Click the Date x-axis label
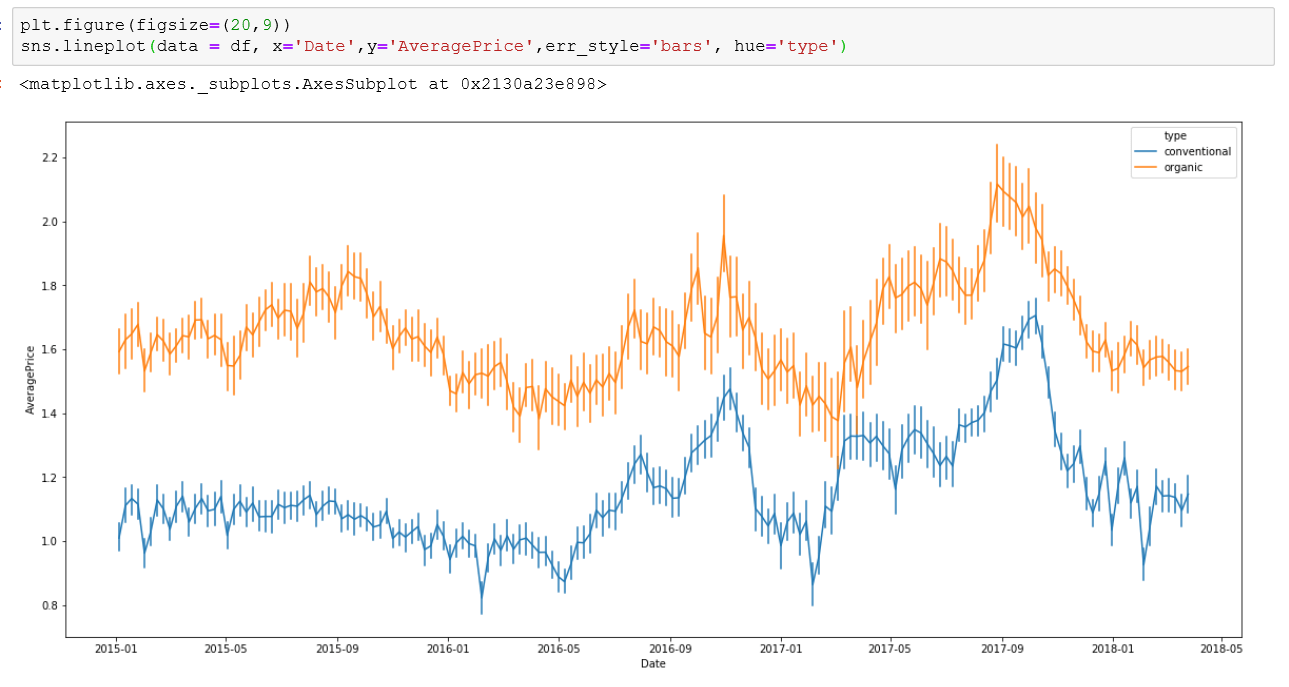This screenshot has height=687, width=1289. pos(653,663)
